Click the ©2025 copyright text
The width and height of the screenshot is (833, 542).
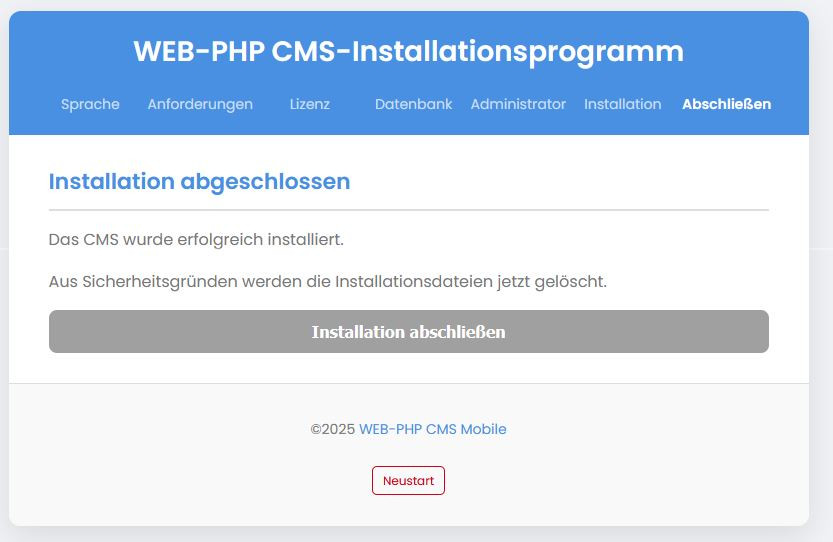[x=333, y=429]
